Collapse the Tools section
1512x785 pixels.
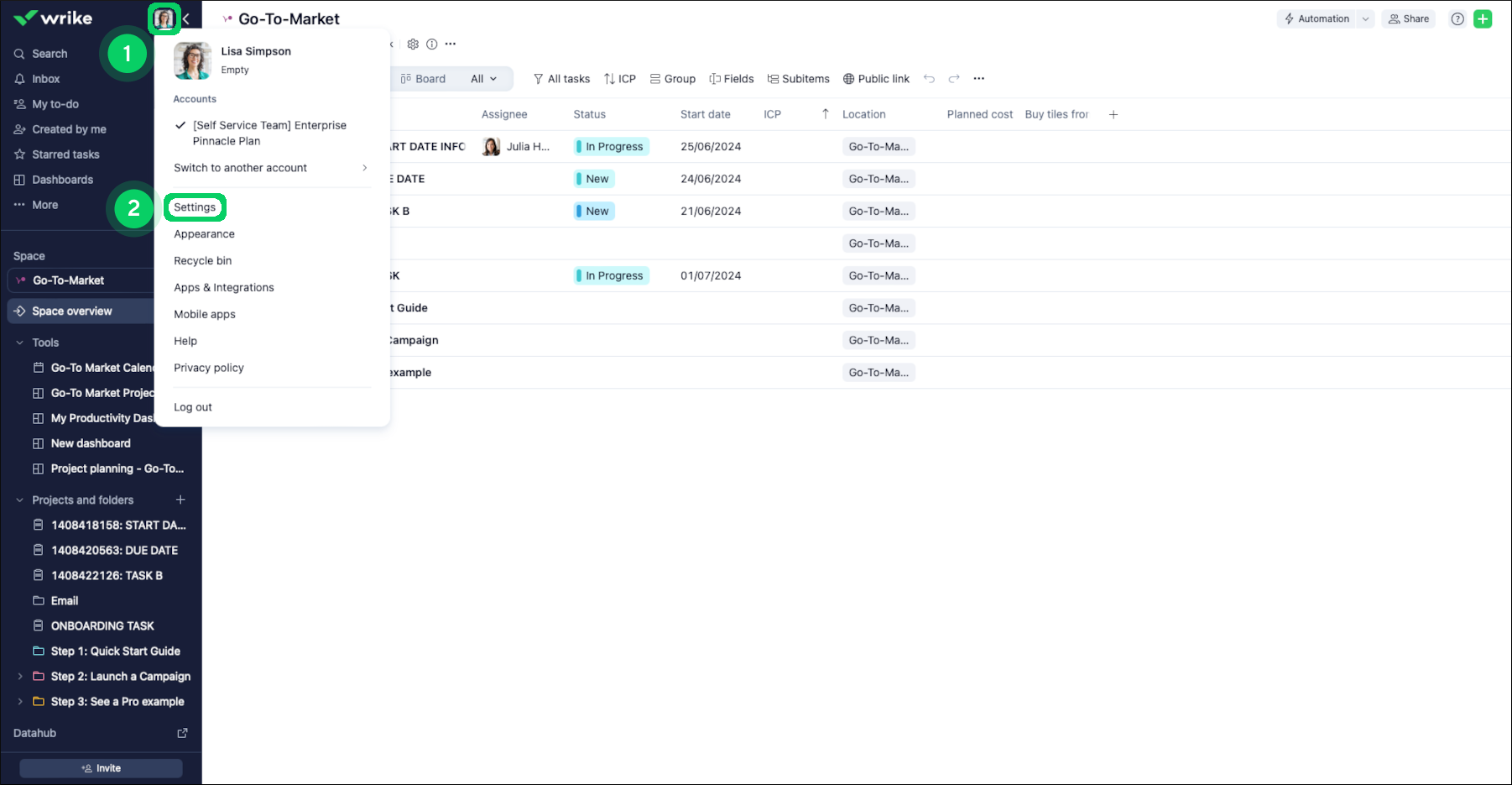pyautogui.click(x=20, y=343)
